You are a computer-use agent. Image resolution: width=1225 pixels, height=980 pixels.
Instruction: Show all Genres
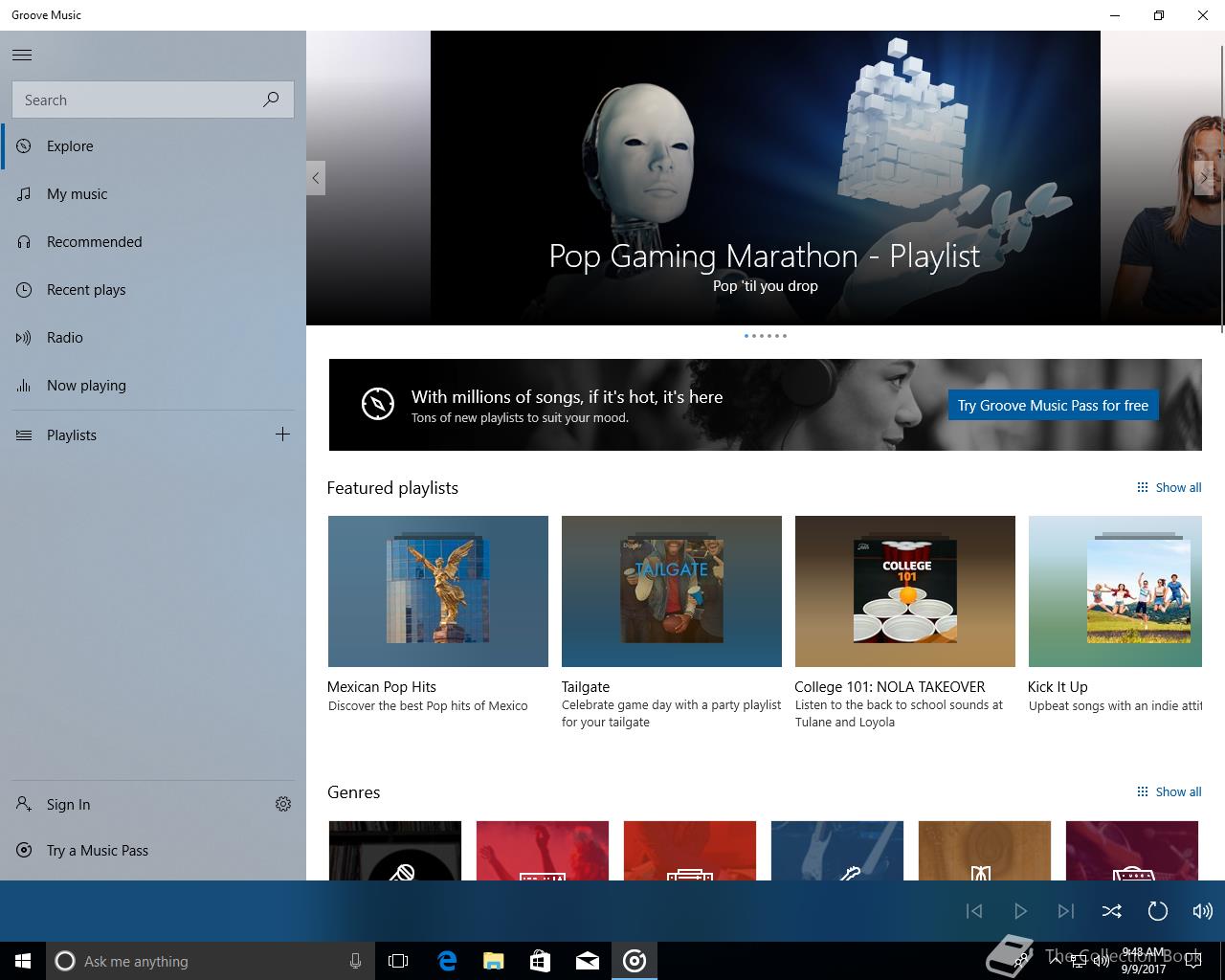(x=1169, y=791)
